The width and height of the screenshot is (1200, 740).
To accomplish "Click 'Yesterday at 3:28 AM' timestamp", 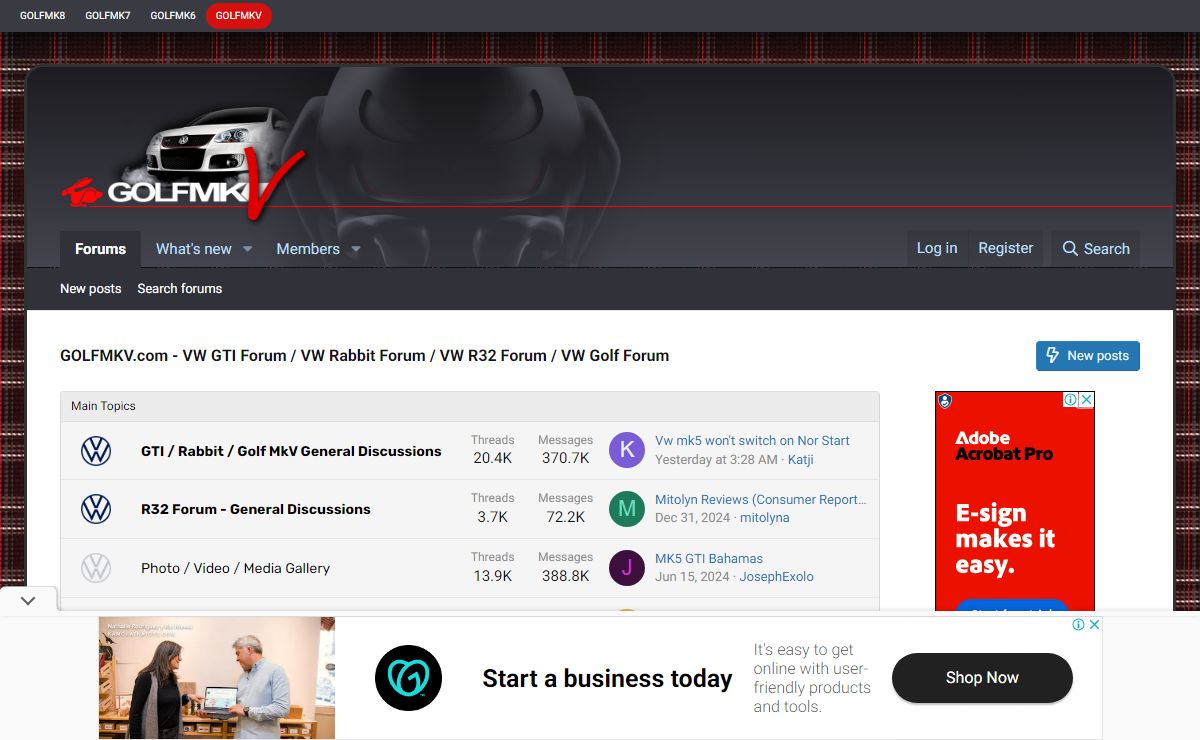I will (716, 459).
